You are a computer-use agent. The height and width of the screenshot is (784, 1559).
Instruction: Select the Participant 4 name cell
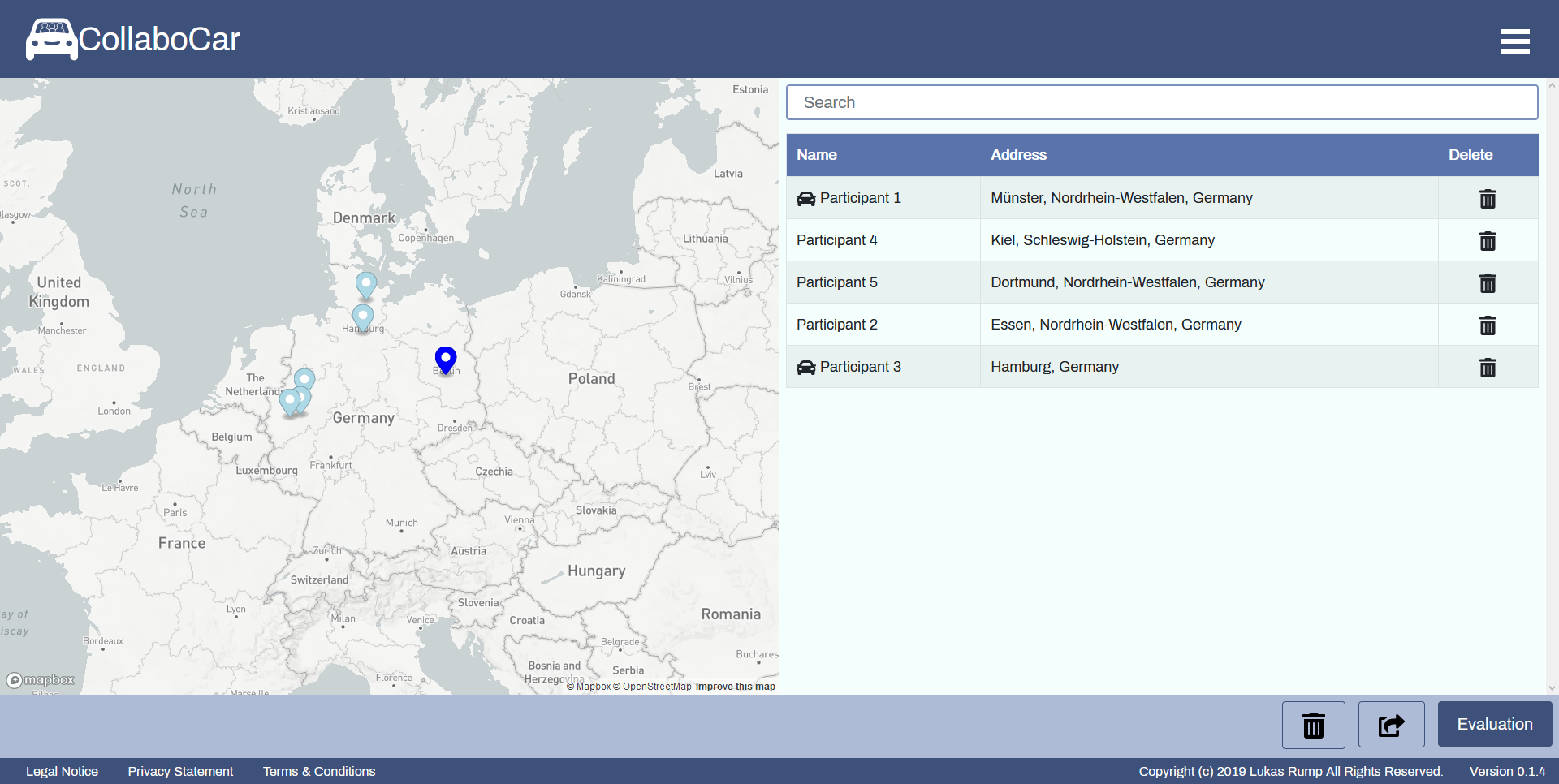click(x=883, y=240)
